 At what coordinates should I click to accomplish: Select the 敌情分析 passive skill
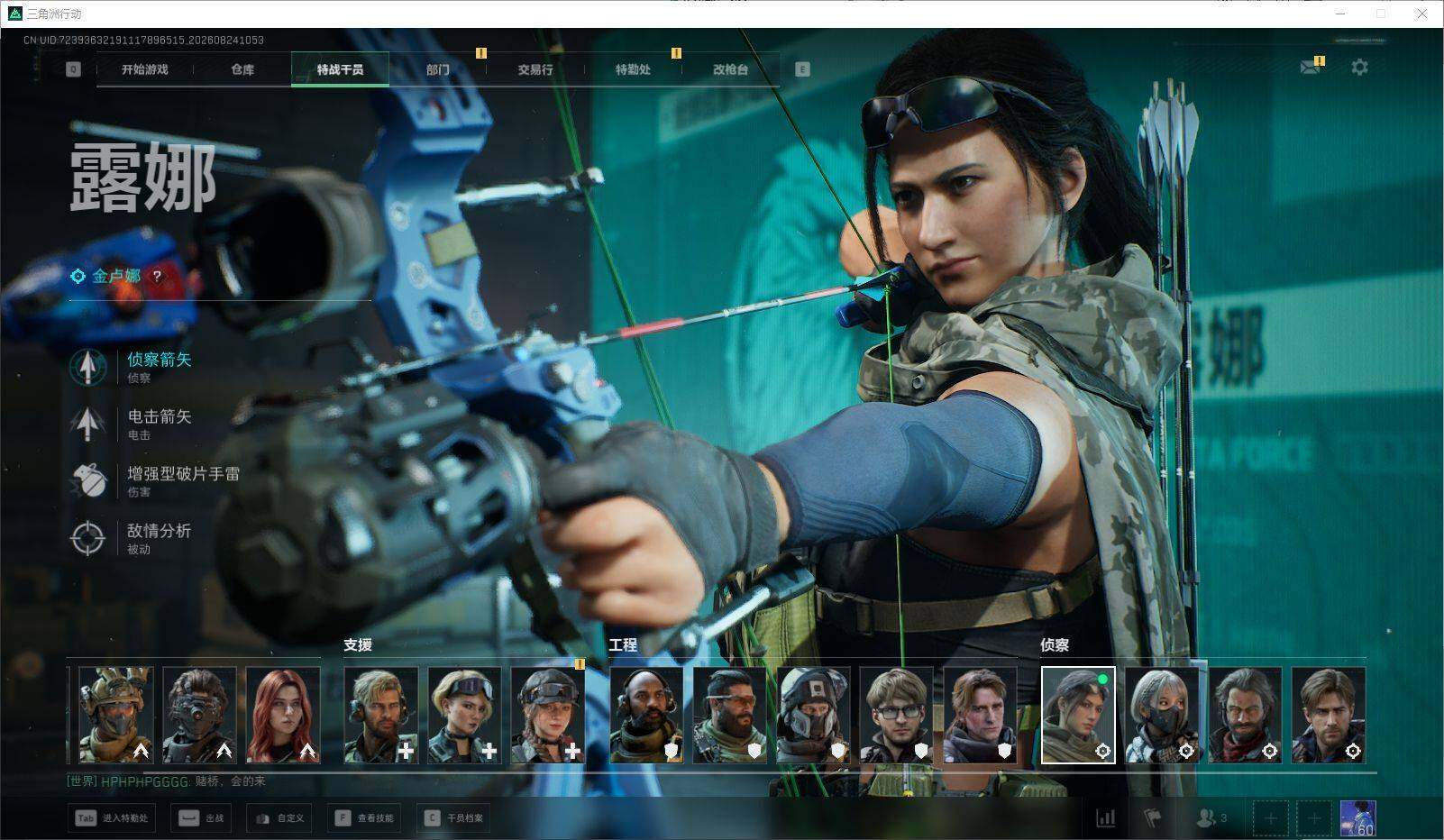[132, 538]
